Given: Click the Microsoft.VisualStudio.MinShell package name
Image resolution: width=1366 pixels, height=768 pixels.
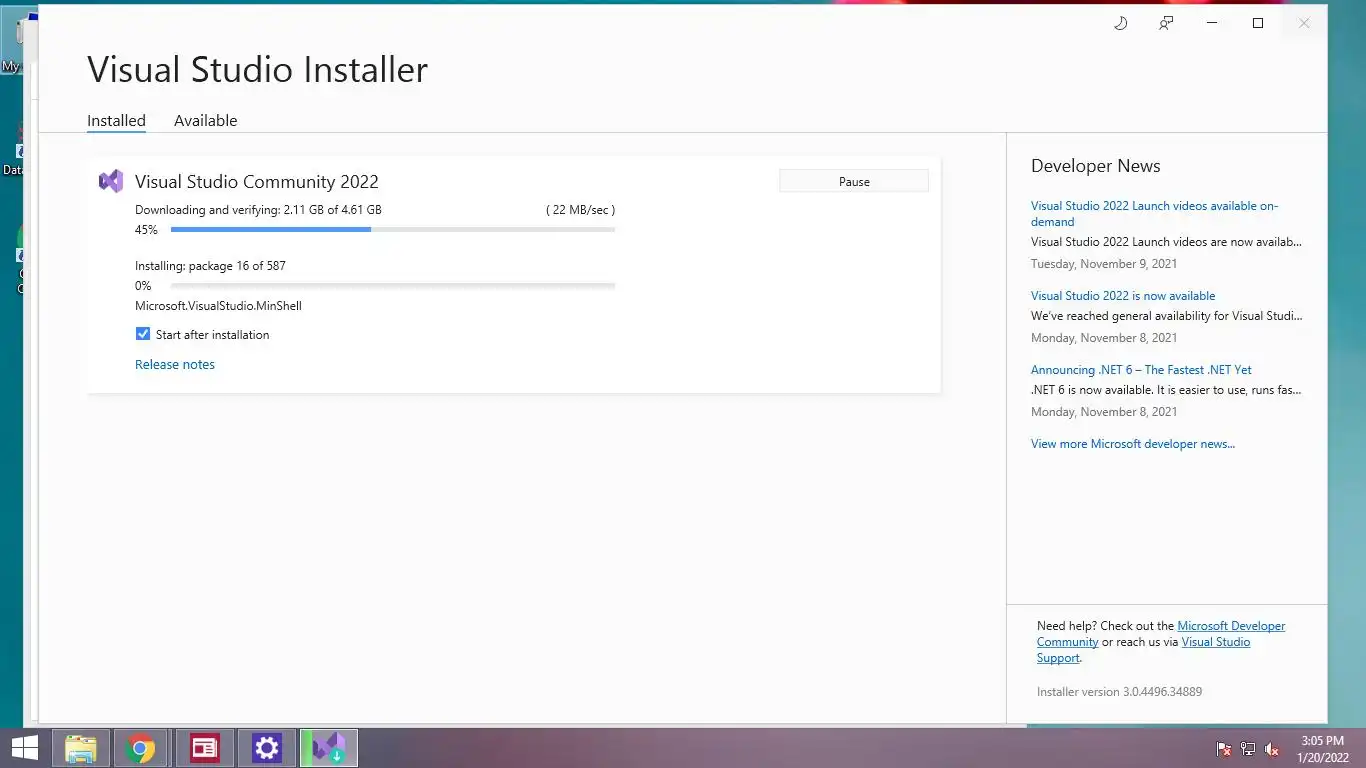Looking at the screenshot, I should coord(218,306).
